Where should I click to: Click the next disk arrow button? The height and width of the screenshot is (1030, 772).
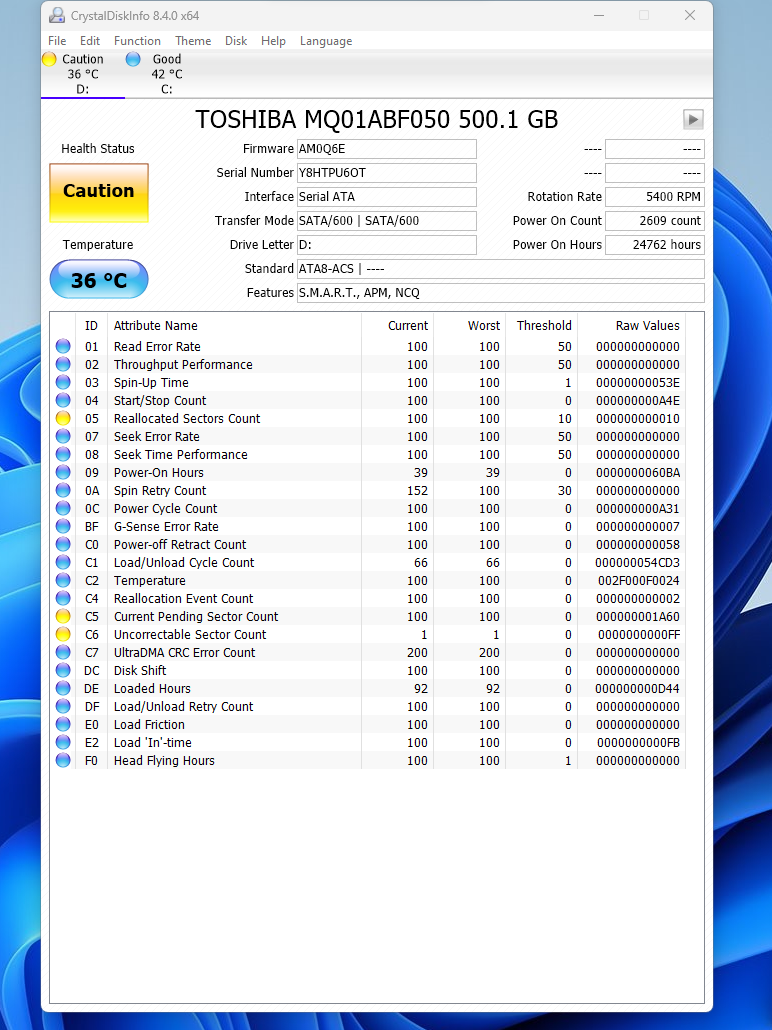pyautogui.click(x=693, y=120)
